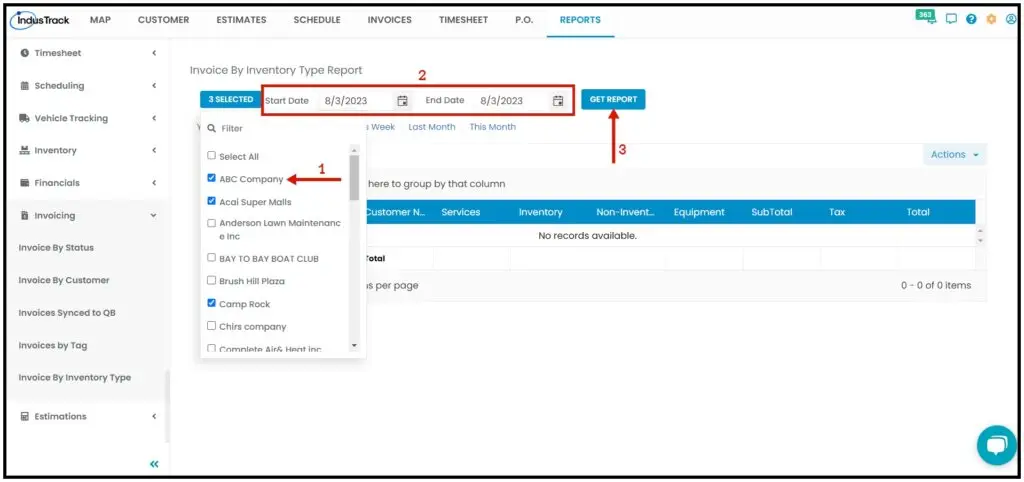Viewport: 1024px width, 482px height.
Task: Expand Financials sidebar section chevron
Action: 154,183
